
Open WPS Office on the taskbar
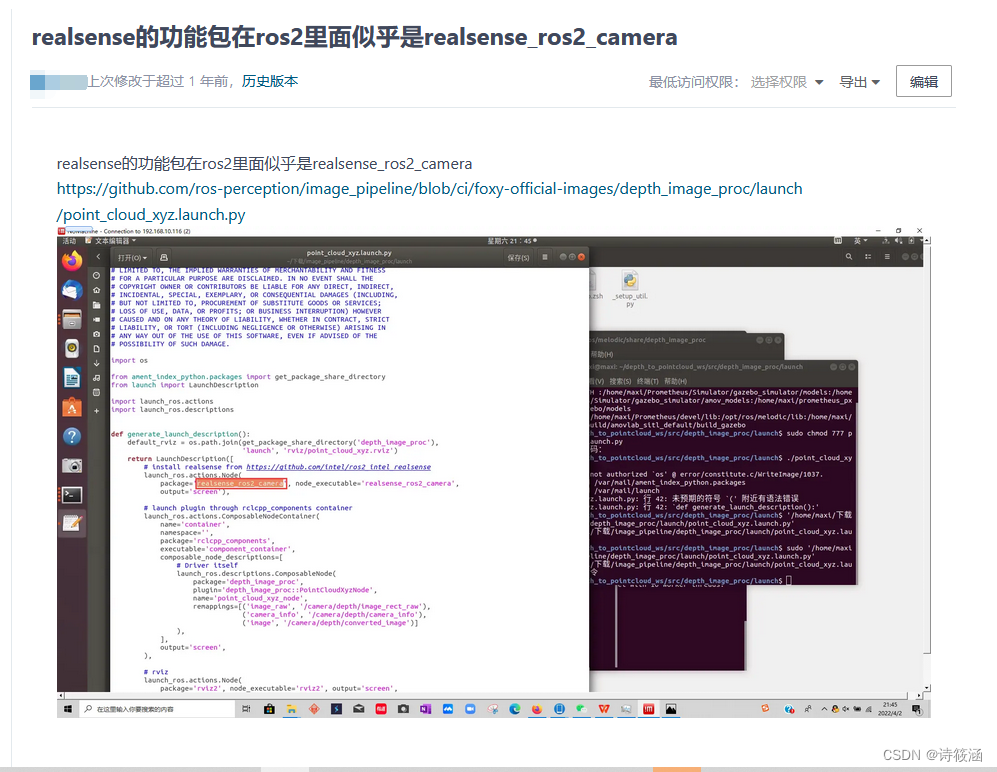pos(603,708)
